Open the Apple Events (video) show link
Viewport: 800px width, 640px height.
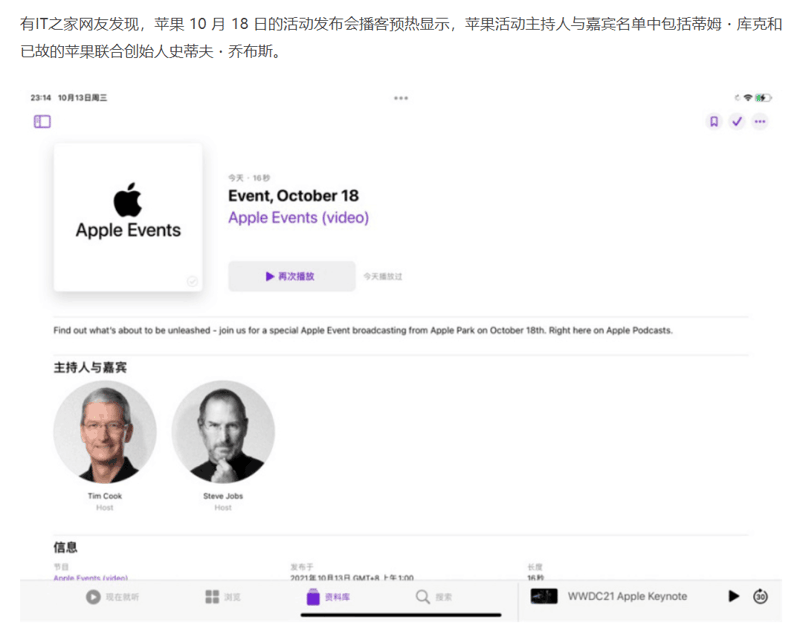[298, 218]
